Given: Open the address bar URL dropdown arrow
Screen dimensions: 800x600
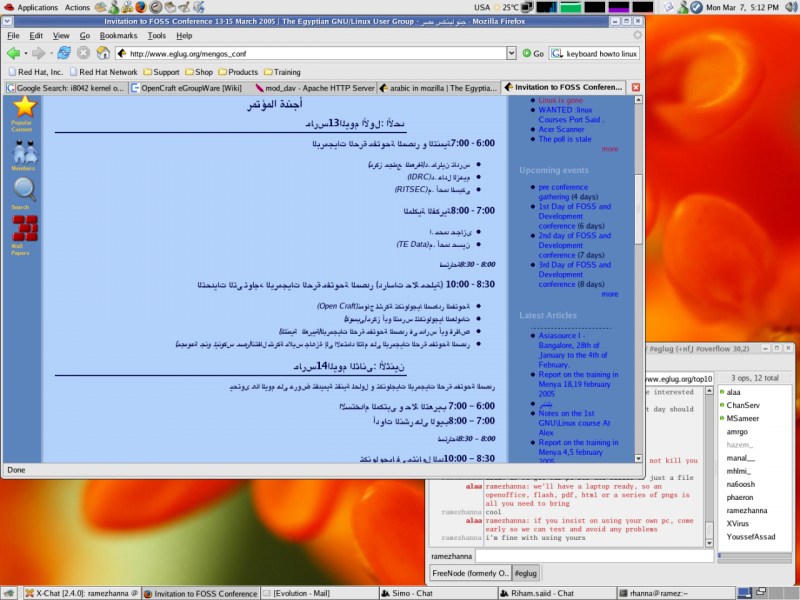Looking at the screenshot, I should (x=512, y=55).
